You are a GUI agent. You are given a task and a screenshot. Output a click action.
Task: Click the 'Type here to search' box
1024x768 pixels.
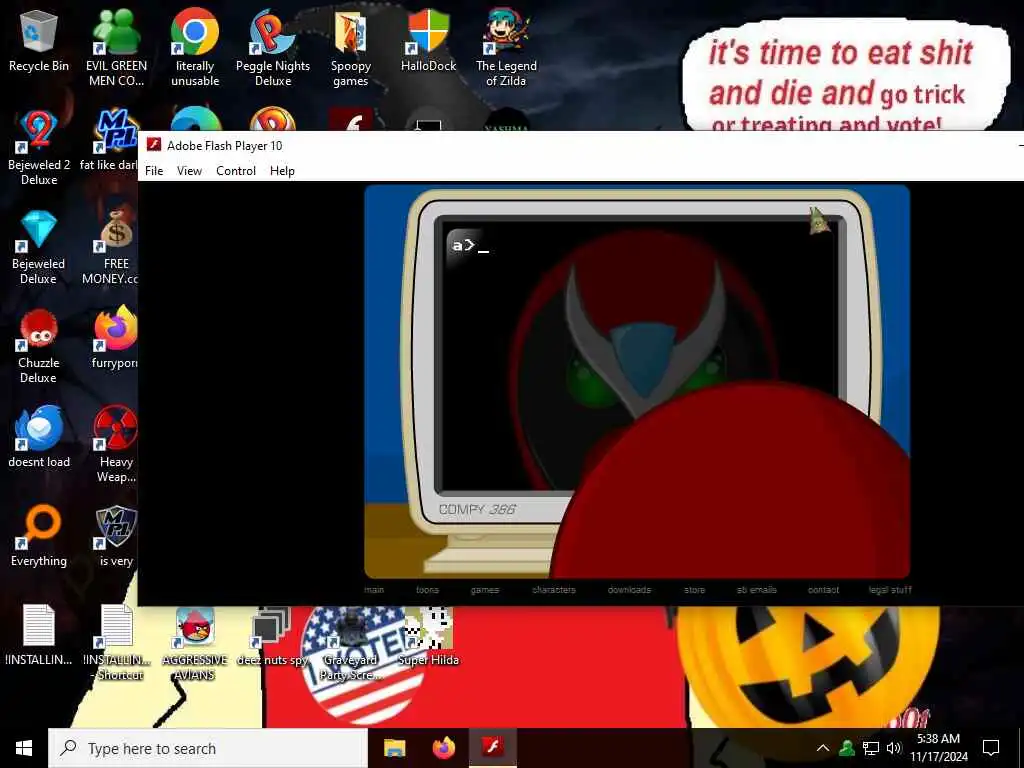point(208,748)
